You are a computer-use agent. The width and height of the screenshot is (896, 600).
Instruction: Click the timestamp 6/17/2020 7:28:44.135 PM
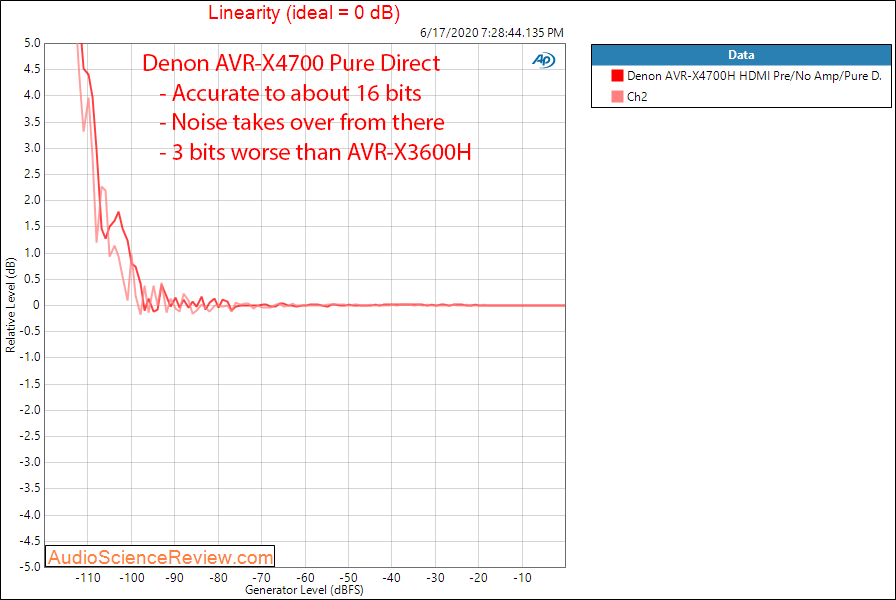(492, 33)
